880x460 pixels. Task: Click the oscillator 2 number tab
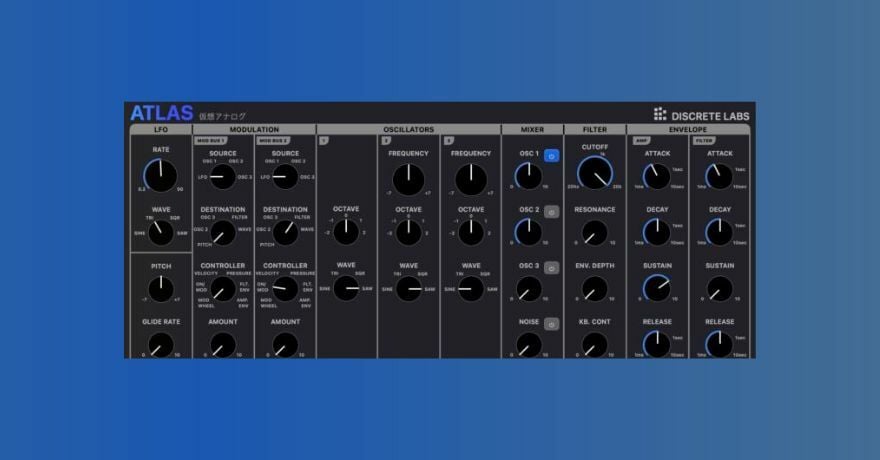[386, 141]
